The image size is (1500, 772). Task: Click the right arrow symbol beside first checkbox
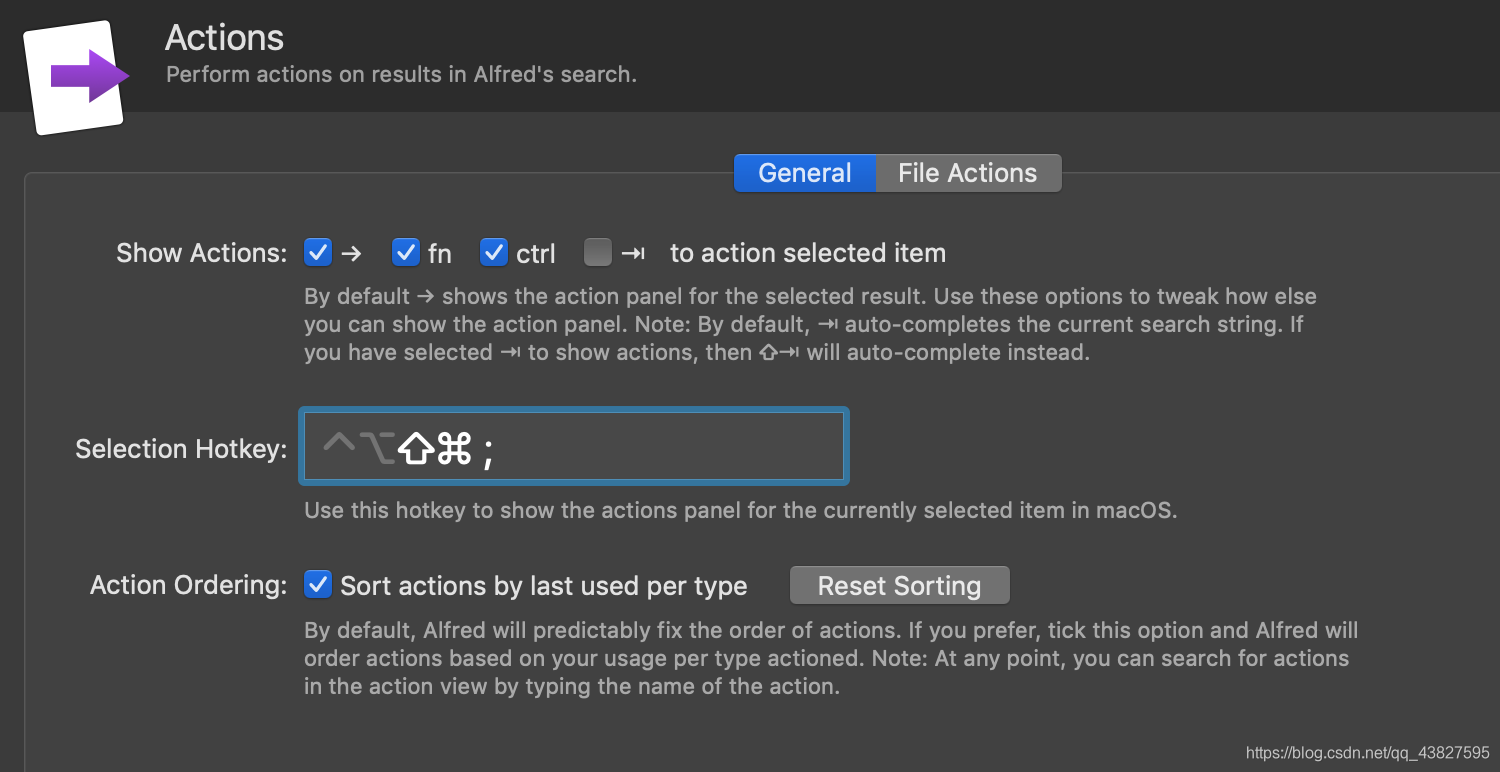point(350,254)
